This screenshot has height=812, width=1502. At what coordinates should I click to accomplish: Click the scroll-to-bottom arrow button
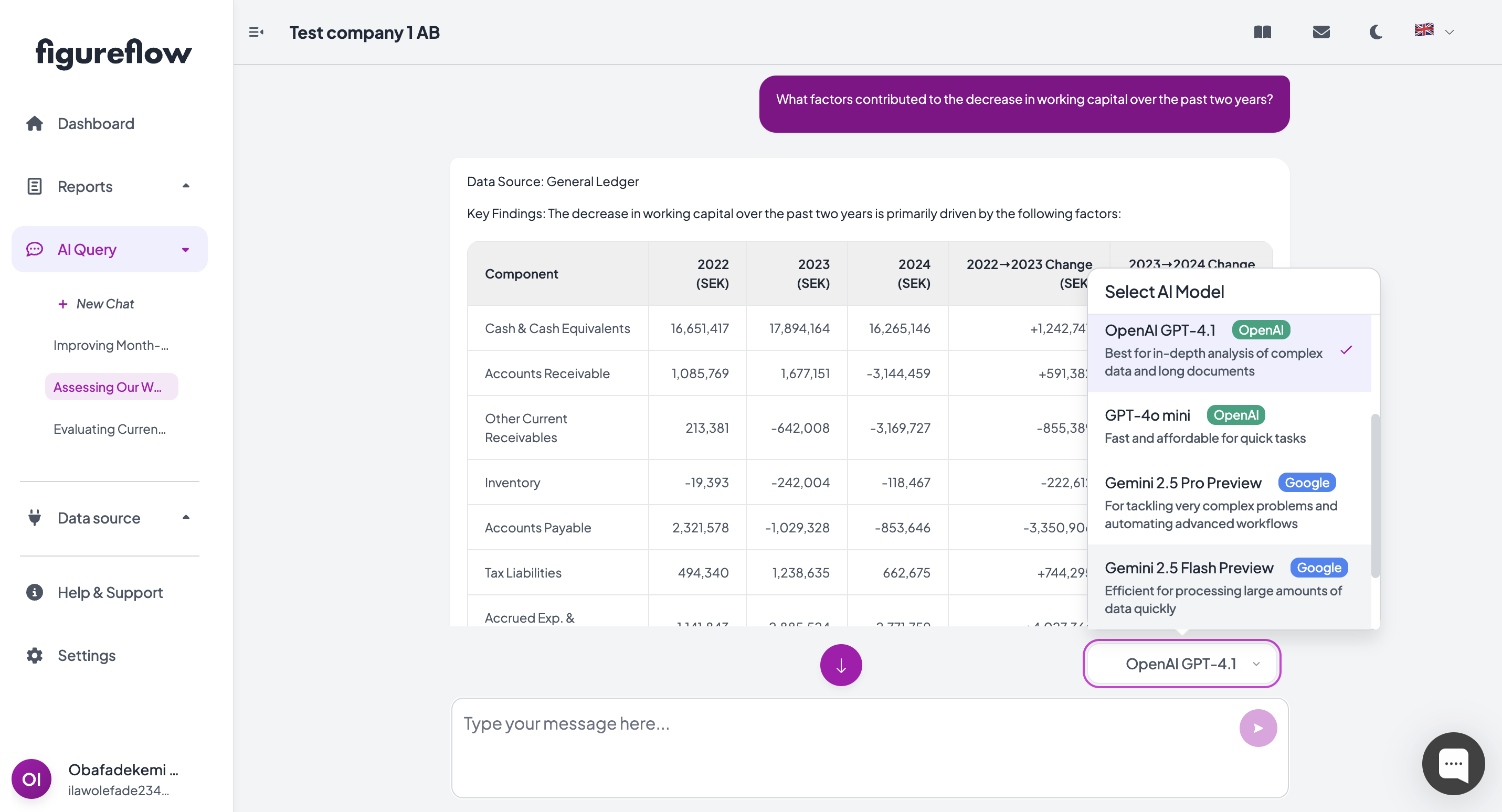tap(841, 665)
